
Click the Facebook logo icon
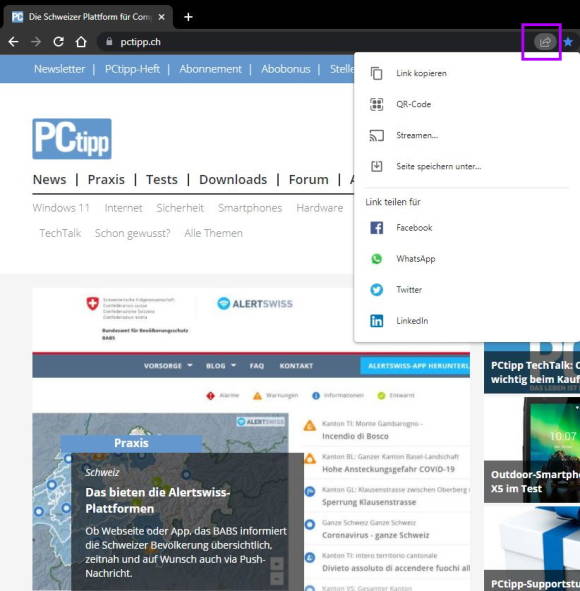[376, 228]
